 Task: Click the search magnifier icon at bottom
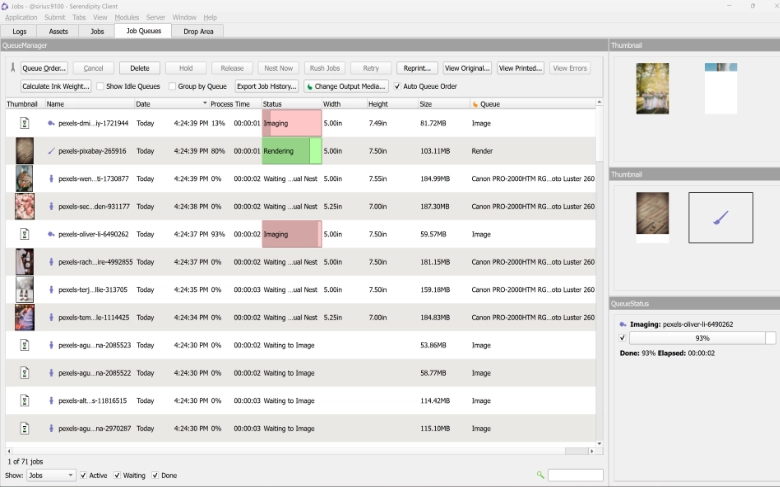pyautogui.click(x=540, y=475)
